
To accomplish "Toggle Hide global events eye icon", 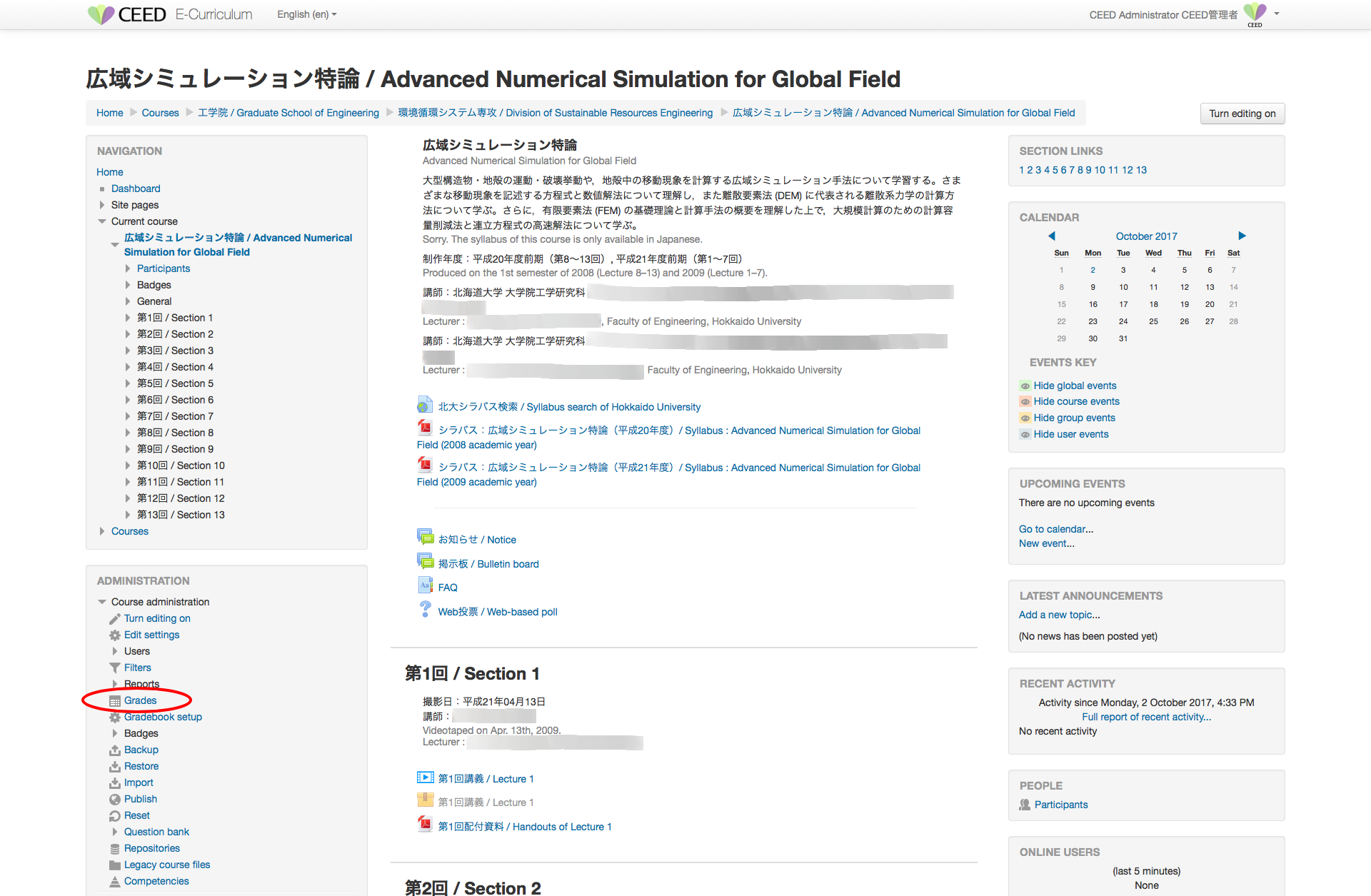I will tap(1025, 386).
